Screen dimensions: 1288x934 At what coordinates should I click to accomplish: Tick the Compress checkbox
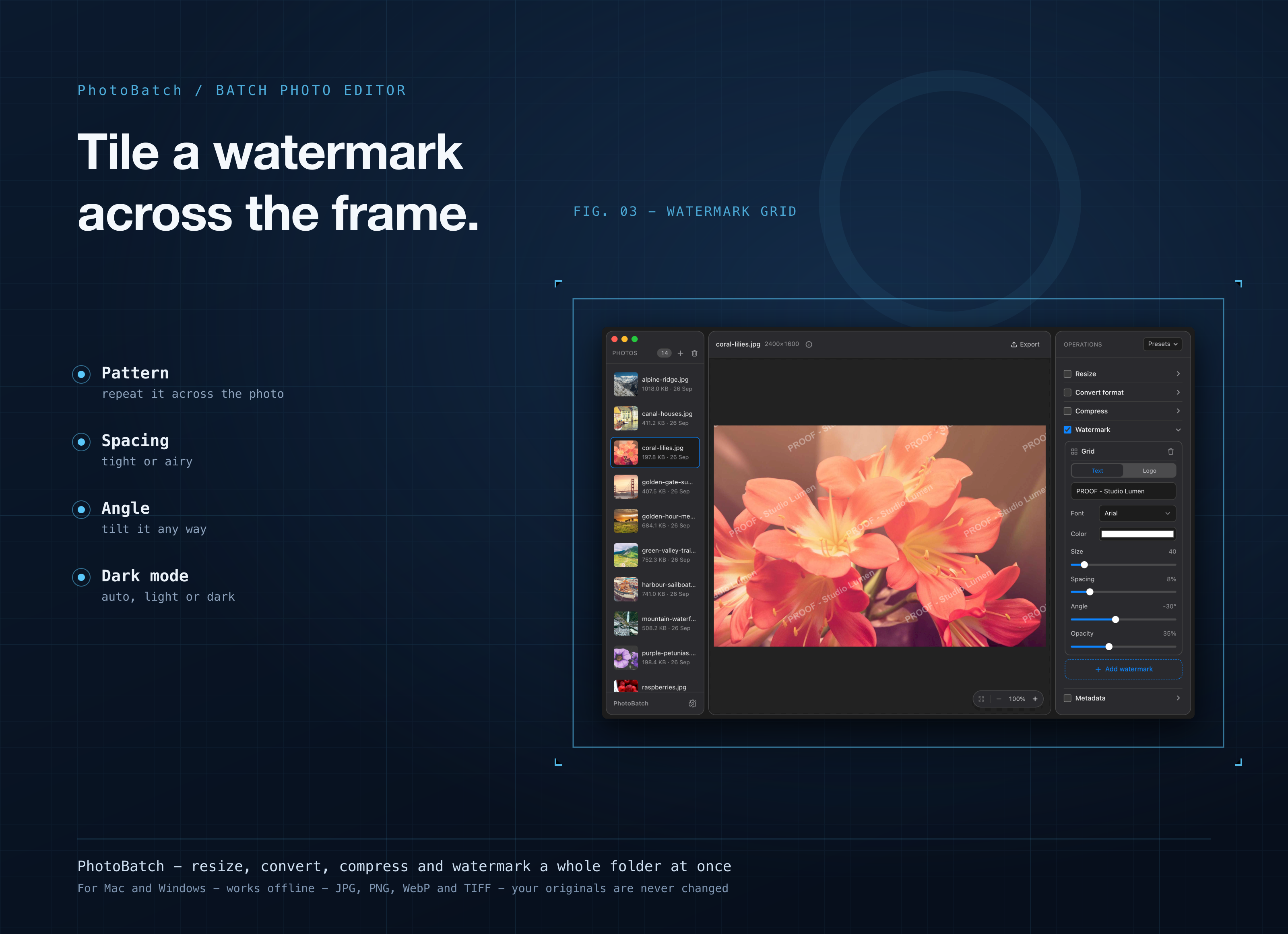[1068, 411]
